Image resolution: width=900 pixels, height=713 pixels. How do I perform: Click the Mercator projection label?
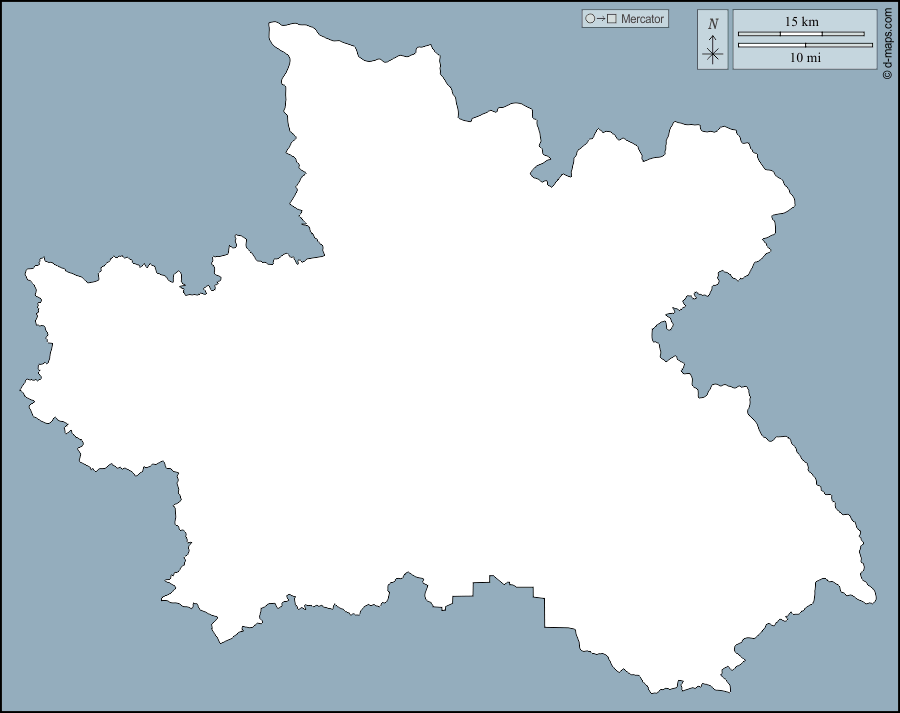642,19
